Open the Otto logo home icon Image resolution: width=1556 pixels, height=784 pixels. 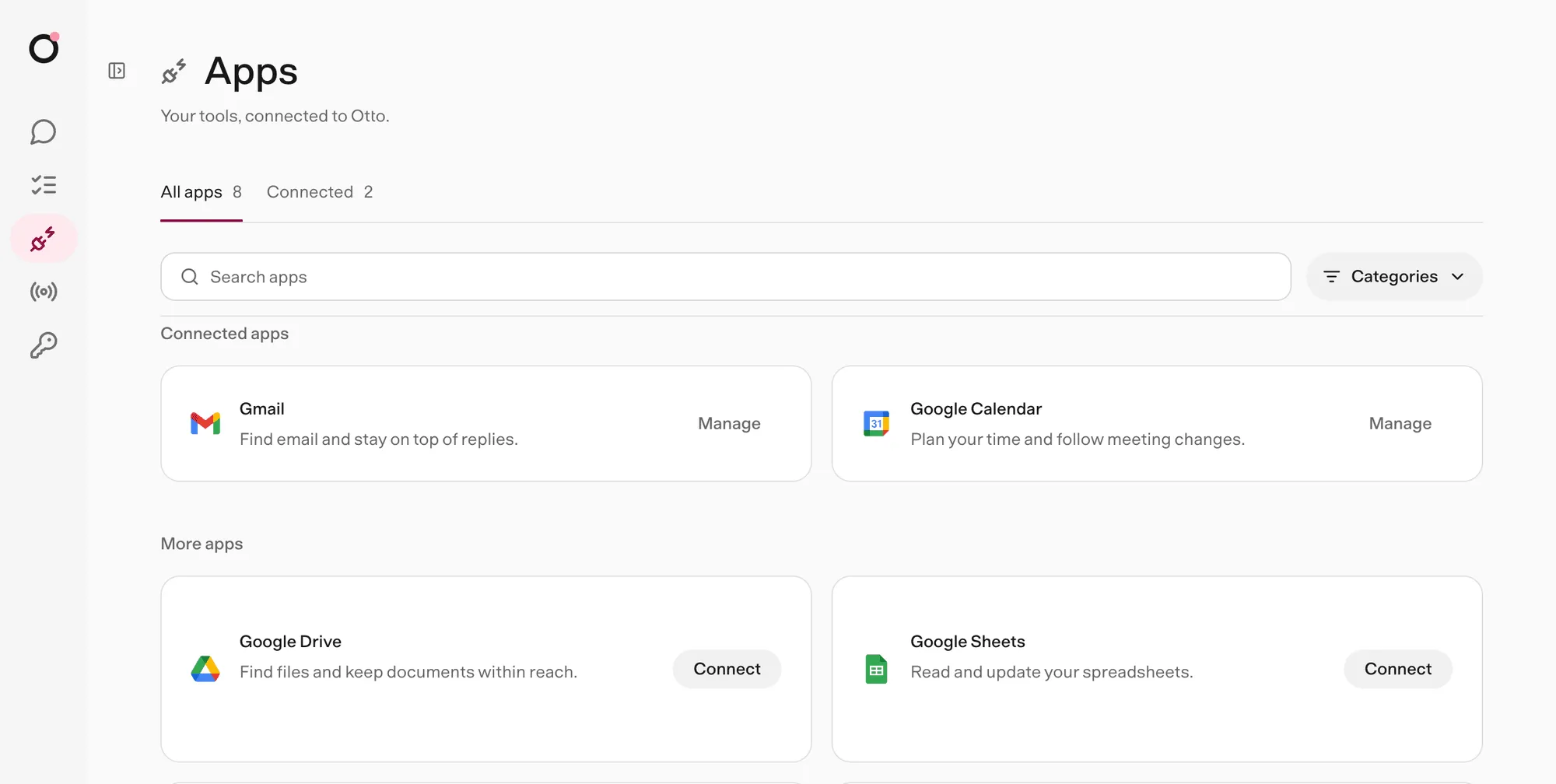pyautogui.click(x=44, y=47)
